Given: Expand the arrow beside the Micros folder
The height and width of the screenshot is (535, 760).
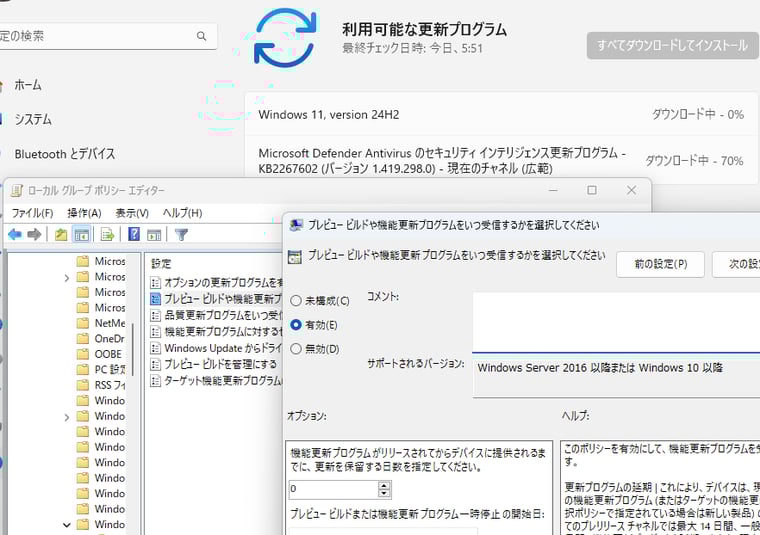Looking at the screenshot, I should [67, 278].
